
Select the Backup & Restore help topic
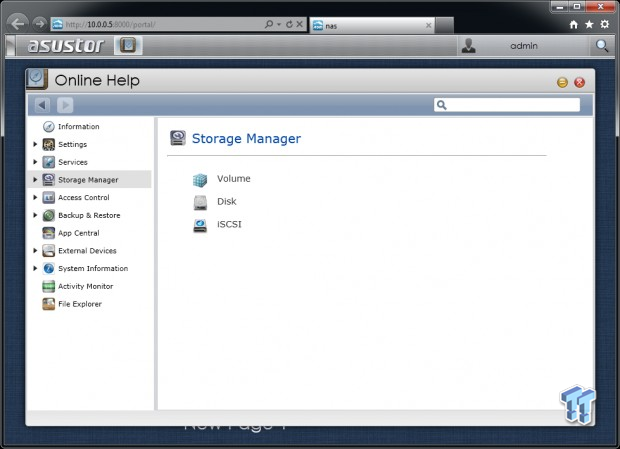click(89, 215)
